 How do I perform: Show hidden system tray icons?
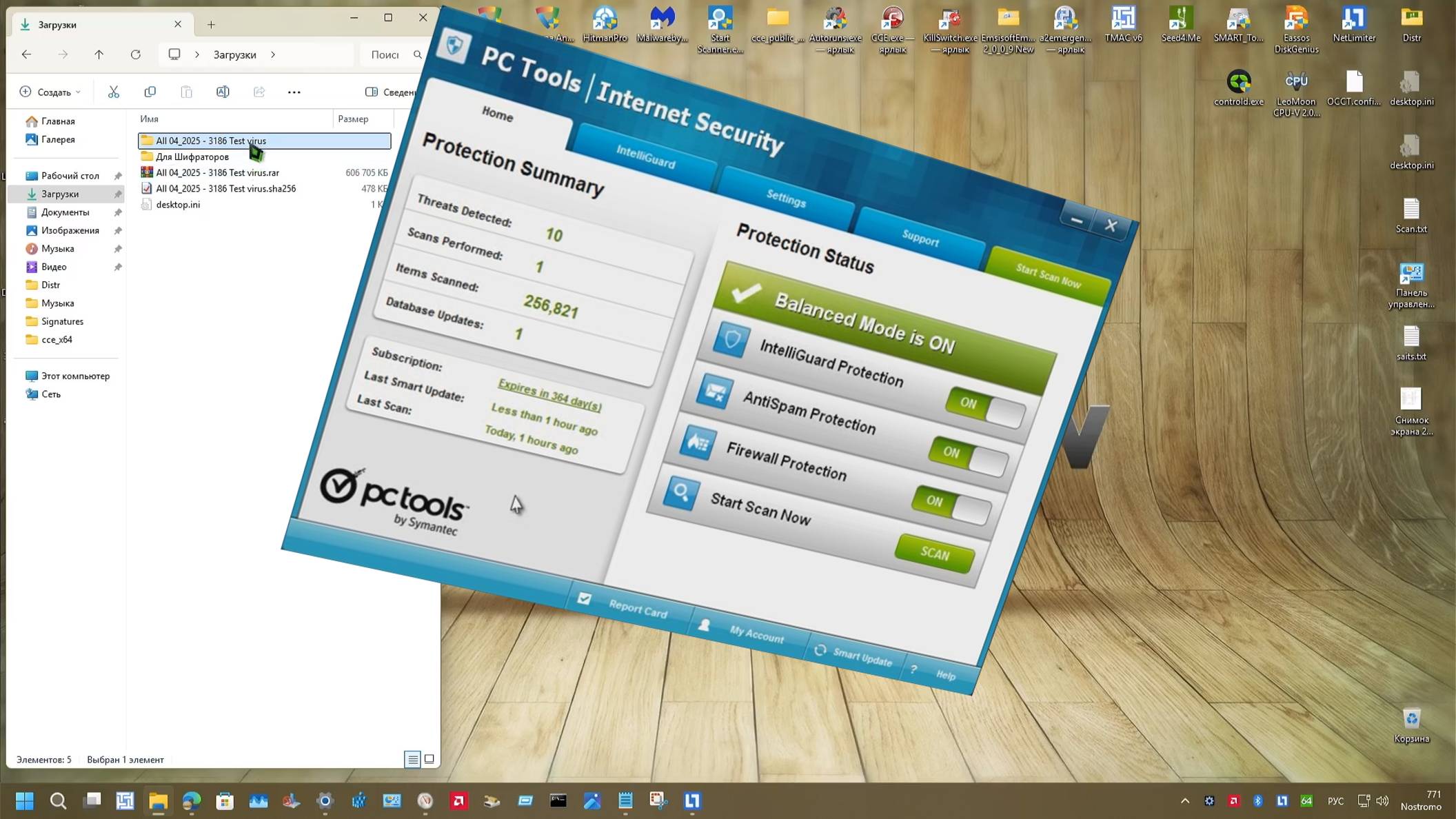point(1184,800)
